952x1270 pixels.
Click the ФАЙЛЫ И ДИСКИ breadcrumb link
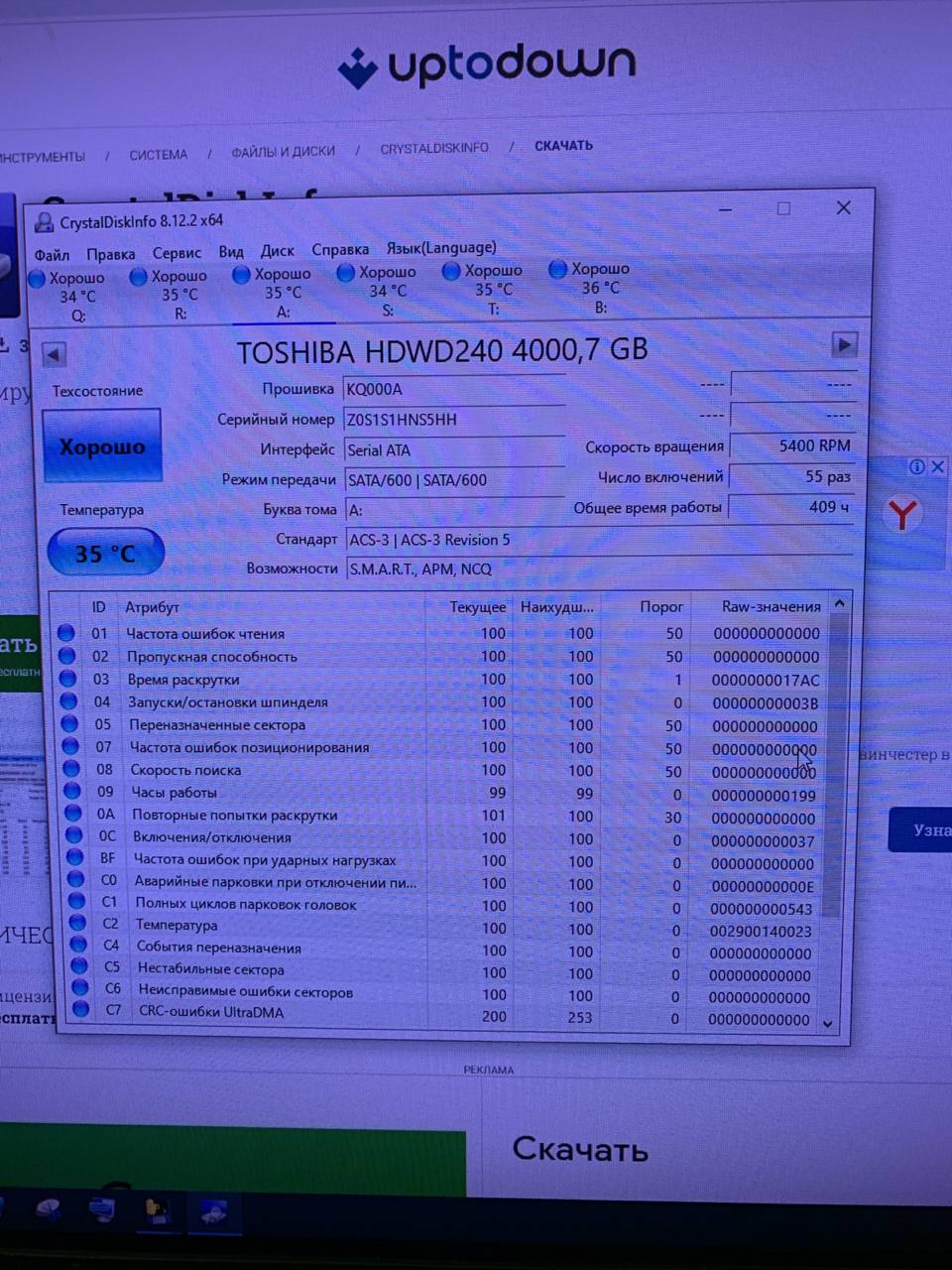(x=284, y=152)
